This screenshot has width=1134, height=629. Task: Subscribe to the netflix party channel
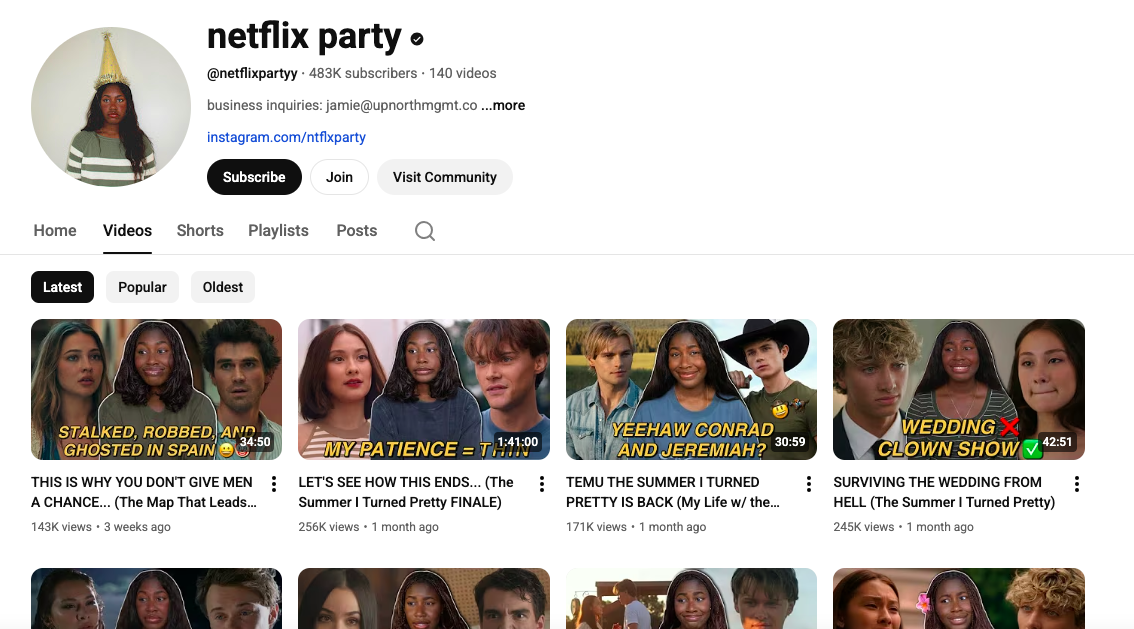pos(254,177)
